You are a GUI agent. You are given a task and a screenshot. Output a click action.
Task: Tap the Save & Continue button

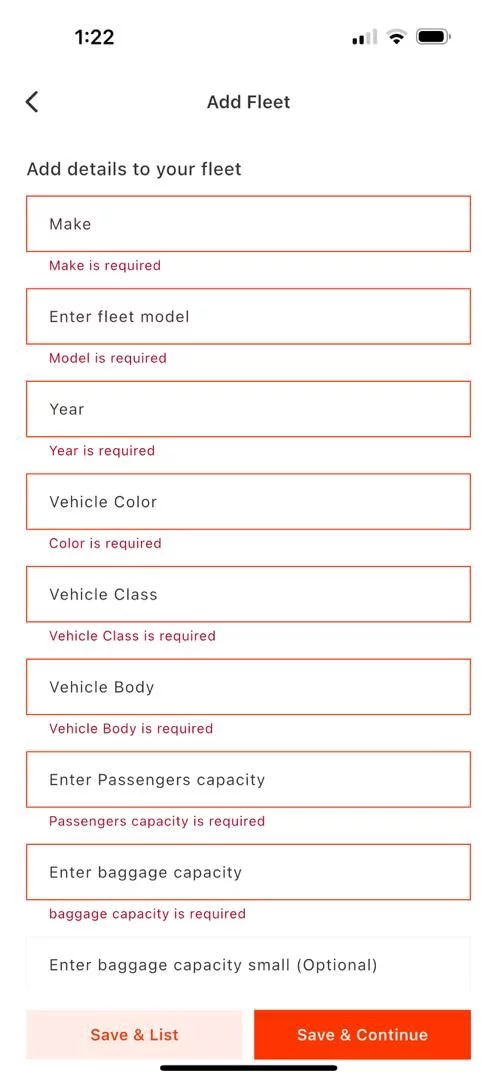[x=362, y=1035]
